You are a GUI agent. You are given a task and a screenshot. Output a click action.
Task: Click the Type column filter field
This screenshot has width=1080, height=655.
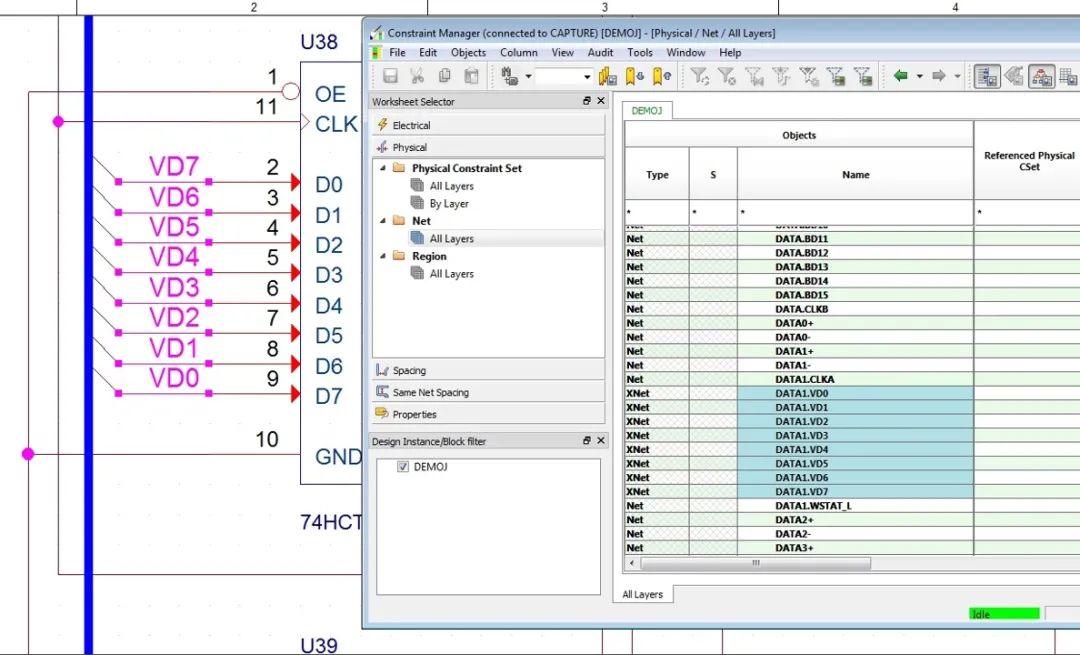[656, 212]
